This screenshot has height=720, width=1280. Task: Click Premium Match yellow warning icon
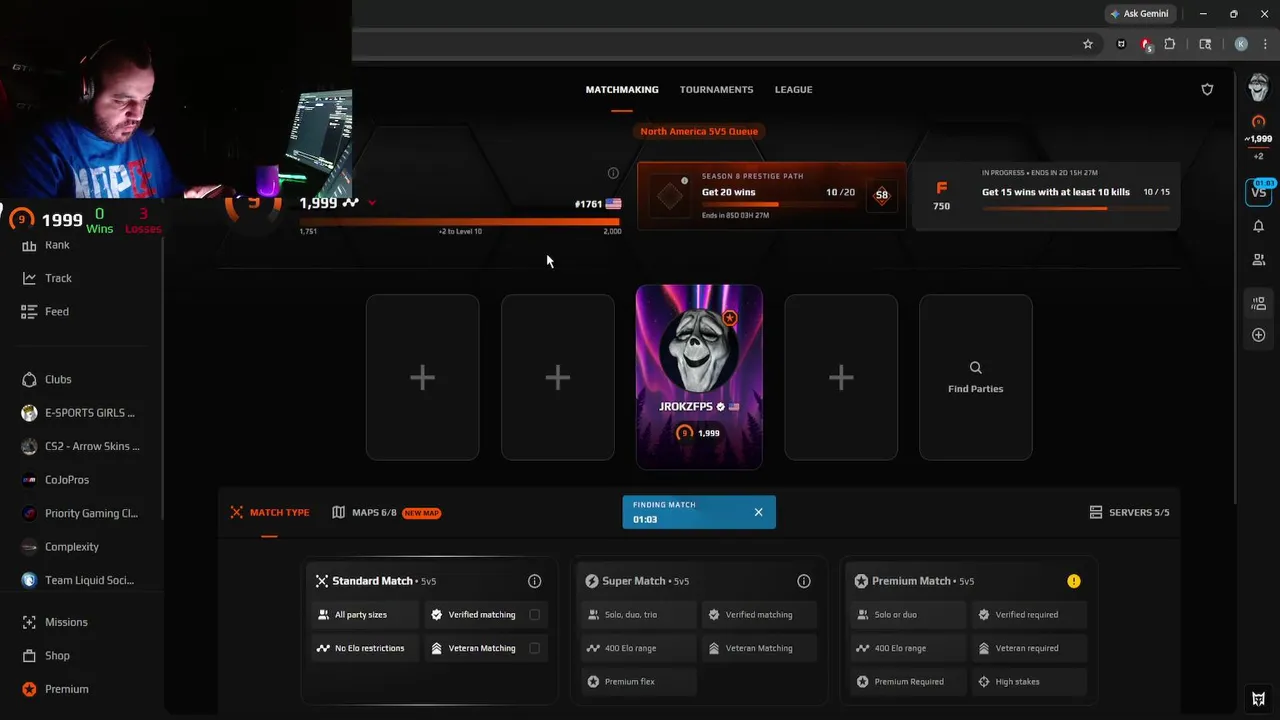click(x=1073, y=581)
